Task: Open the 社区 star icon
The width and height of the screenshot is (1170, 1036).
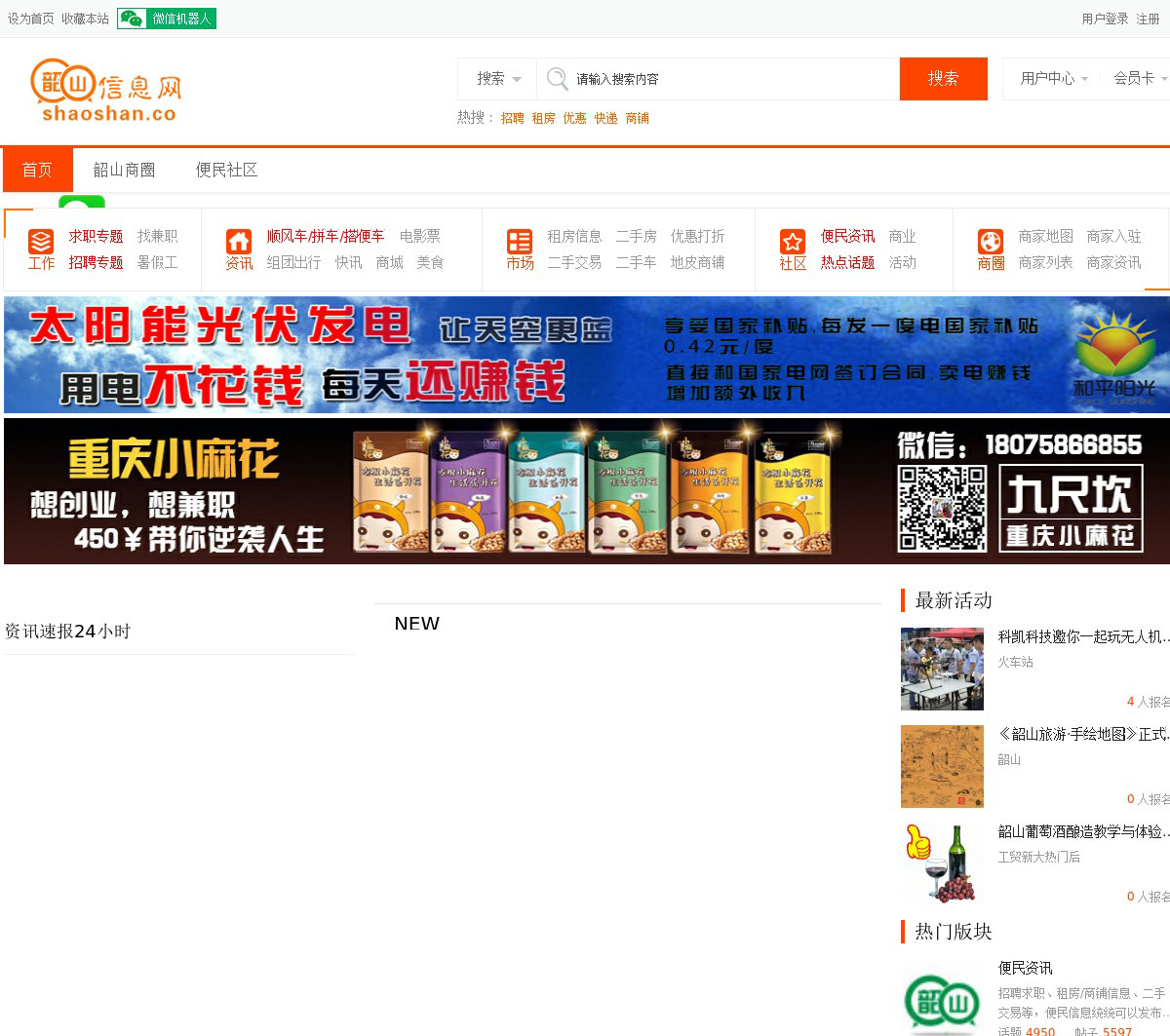Action: point(793,241)
